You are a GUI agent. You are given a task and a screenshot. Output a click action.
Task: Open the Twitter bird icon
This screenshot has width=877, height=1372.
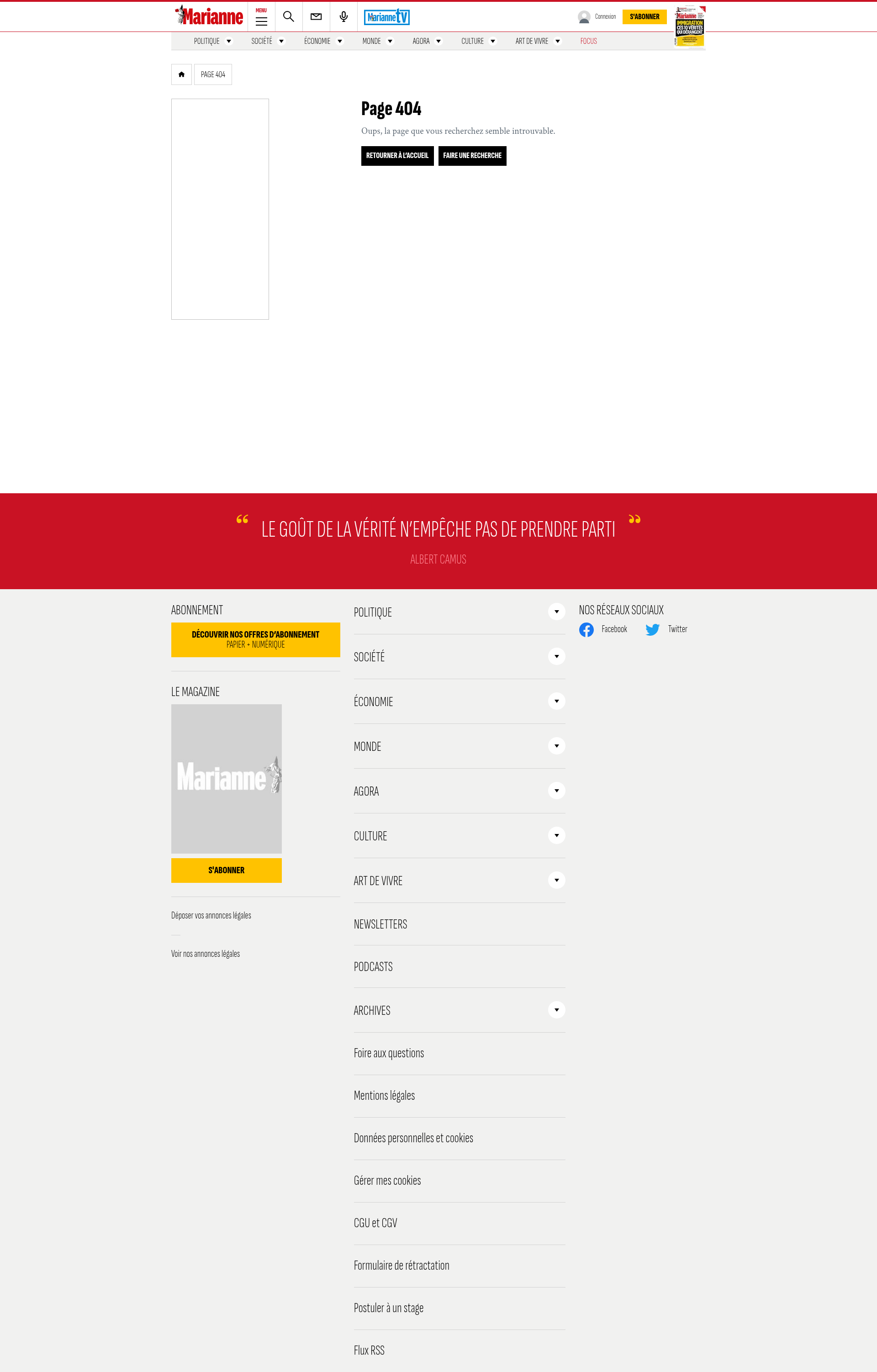click(652, 629)
